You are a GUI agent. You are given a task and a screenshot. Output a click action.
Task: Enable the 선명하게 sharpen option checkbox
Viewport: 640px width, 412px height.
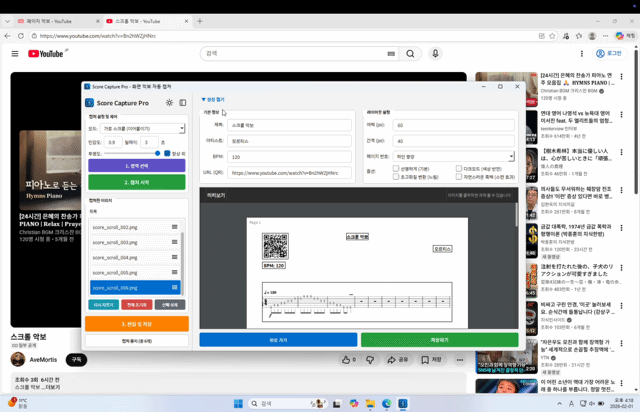(x=397, y=169)
